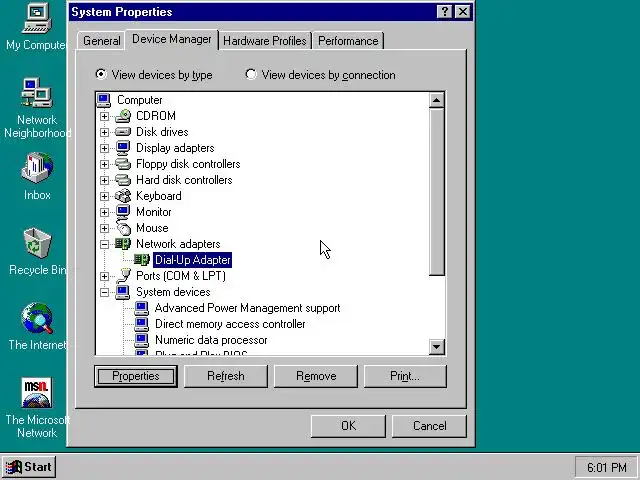640x480 pixels.
Task: Expand the Floppy disk controllers branch
Action: 104,164
